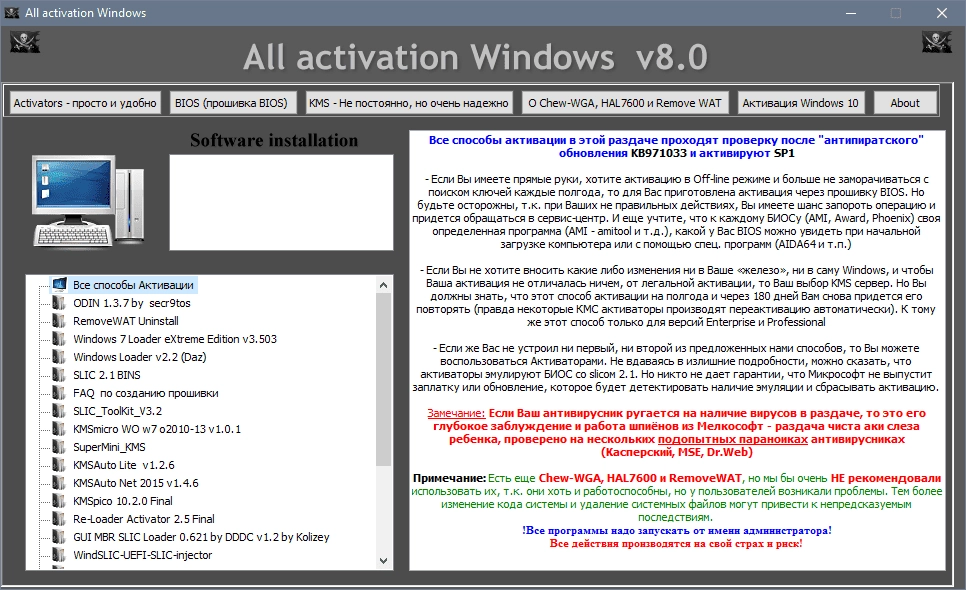This screenshot has width=966, height=590.
Task: Click icon next to ODIN 1.3.7
Action: (59, 303)
